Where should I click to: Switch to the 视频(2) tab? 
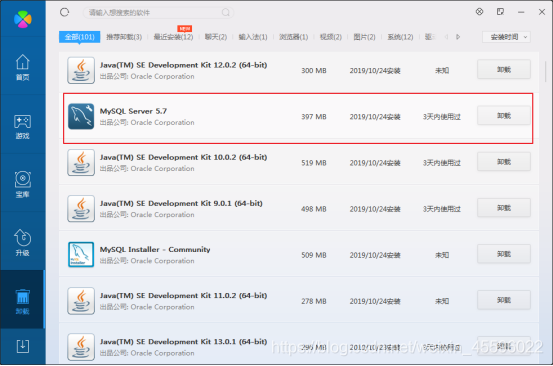pyautogui.click(x=331, y=37)
